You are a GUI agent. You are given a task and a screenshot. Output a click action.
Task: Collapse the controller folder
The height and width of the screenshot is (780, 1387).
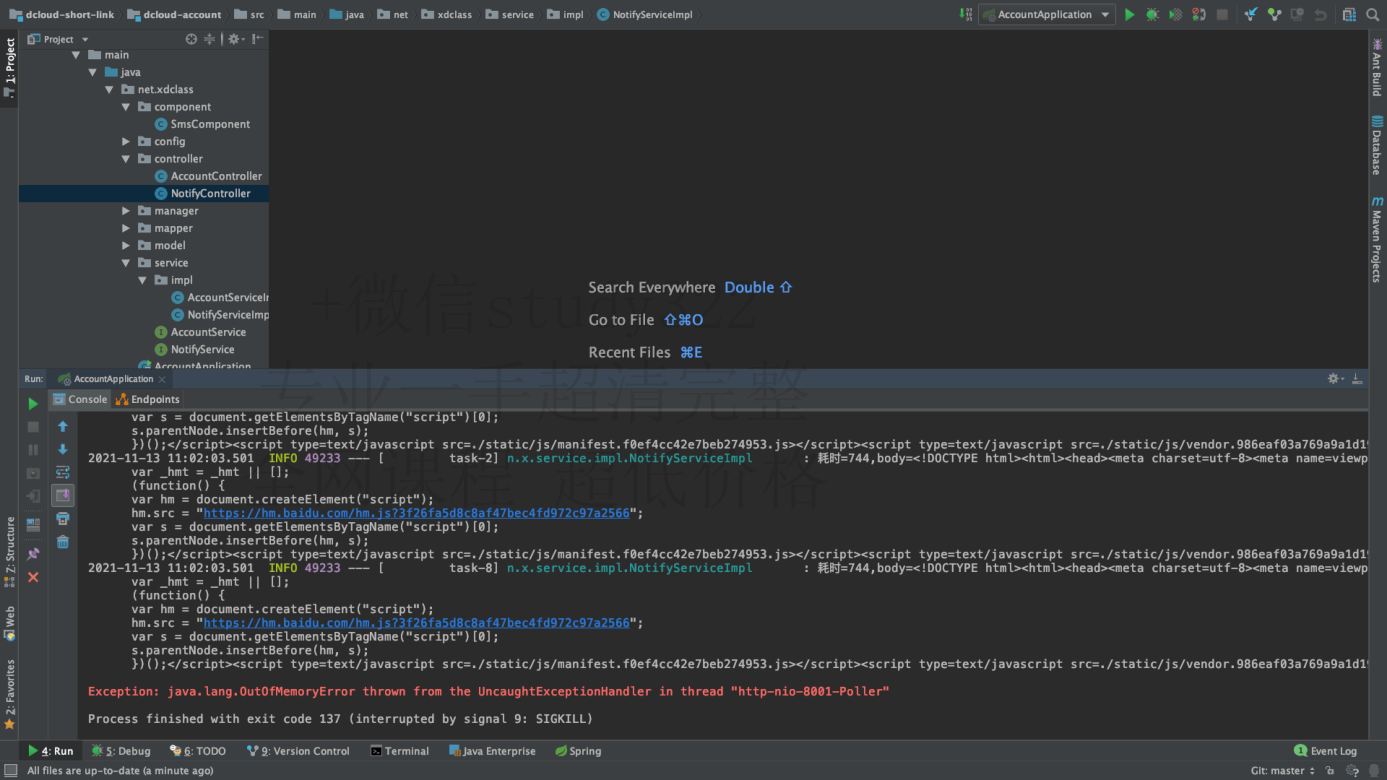(x=126, y=159)
